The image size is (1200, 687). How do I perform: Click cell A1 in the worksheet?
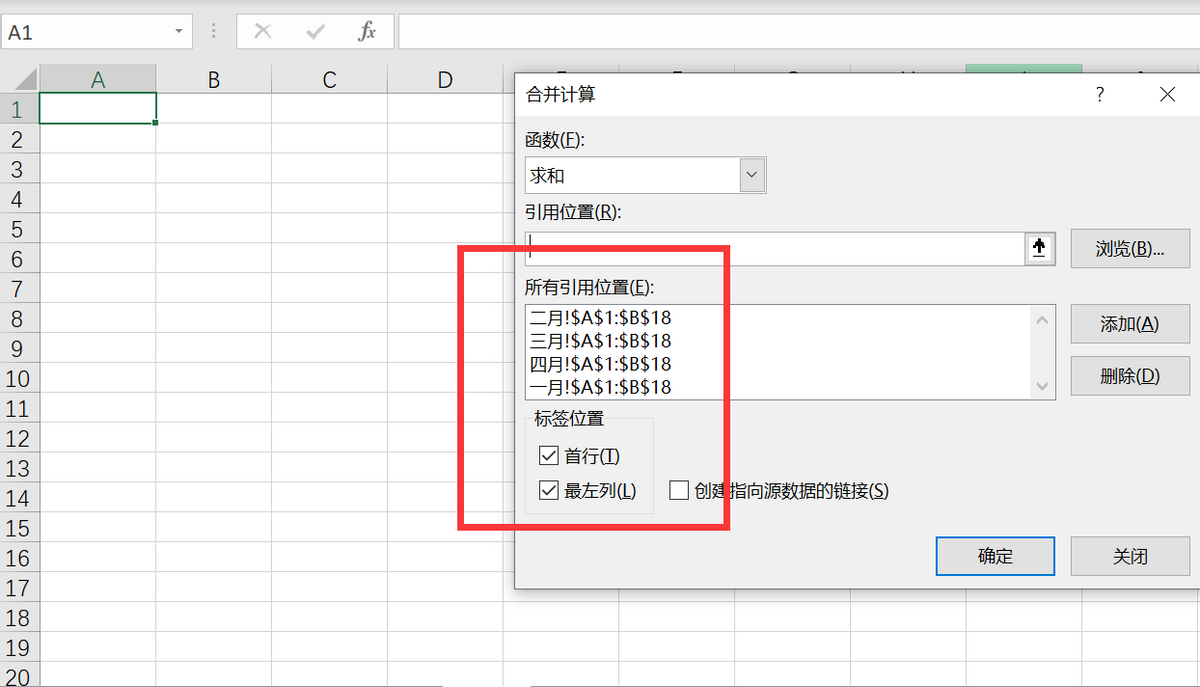pos(98,109)
